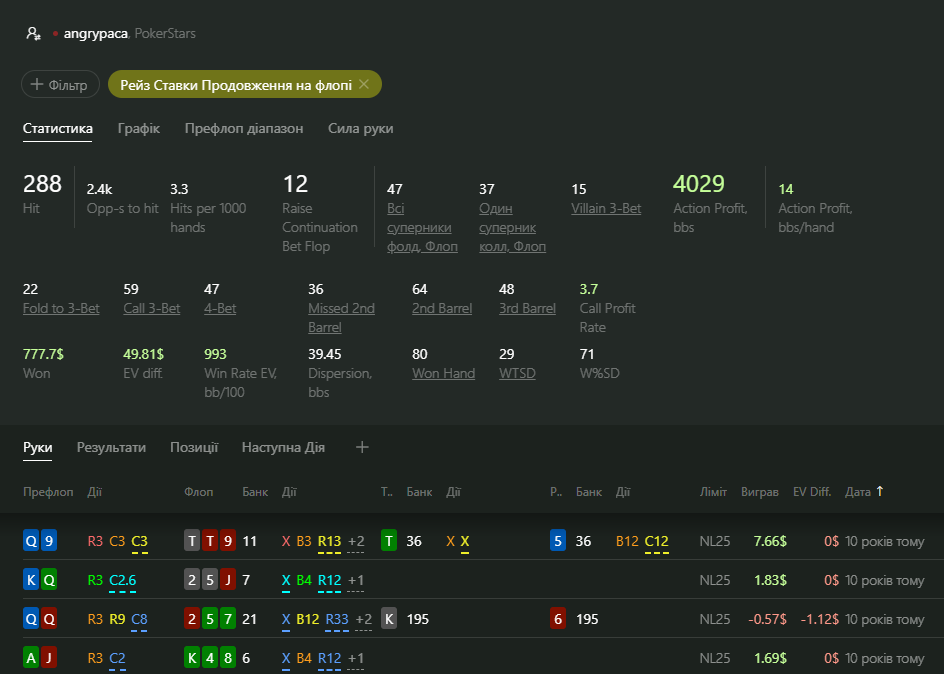Open the Missed 2nd Barrel stat link
This screenshot has height=674, width=944.
tap(341, 318)
